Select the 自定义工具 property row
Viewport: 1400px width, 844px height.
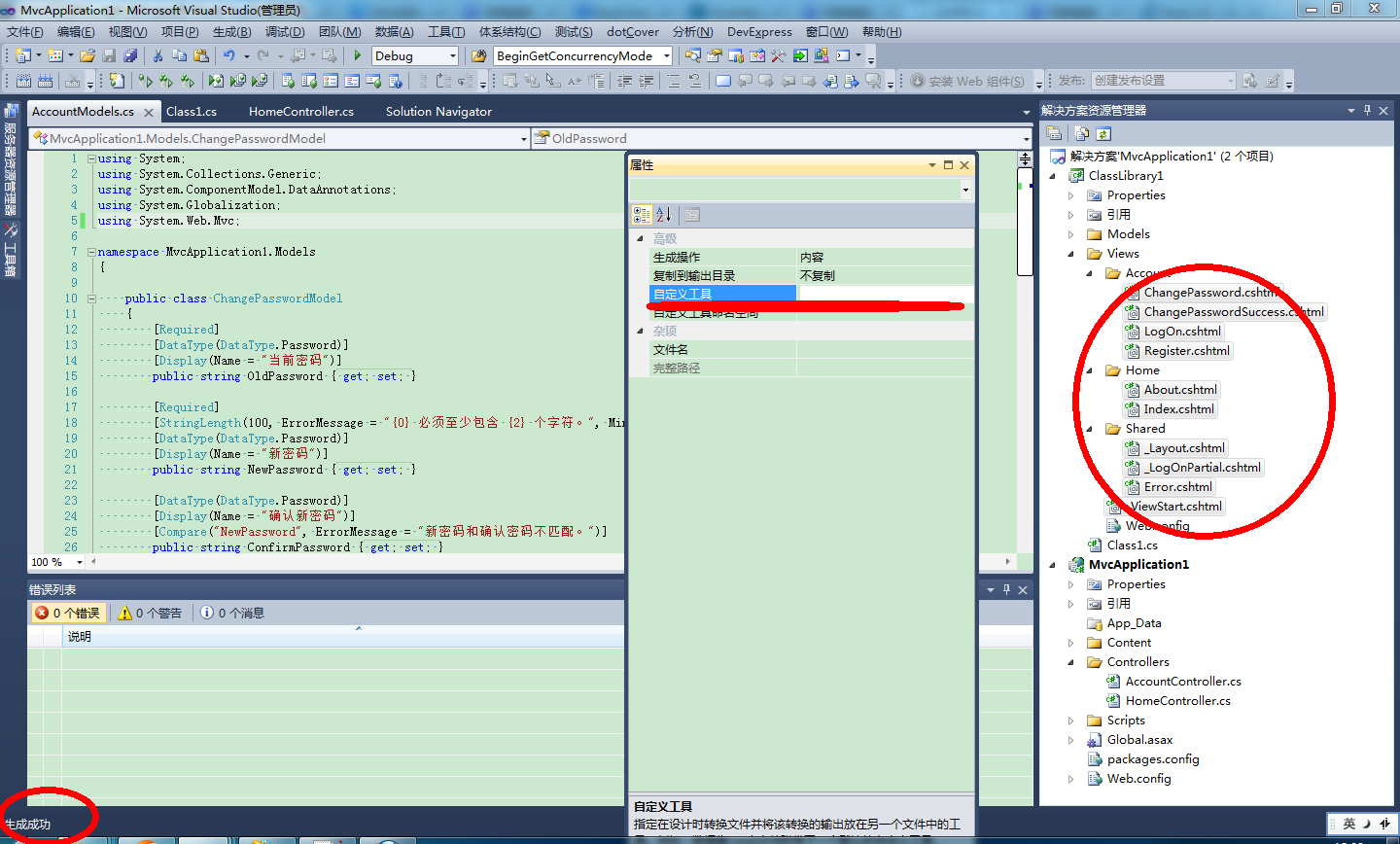point(722,295)
